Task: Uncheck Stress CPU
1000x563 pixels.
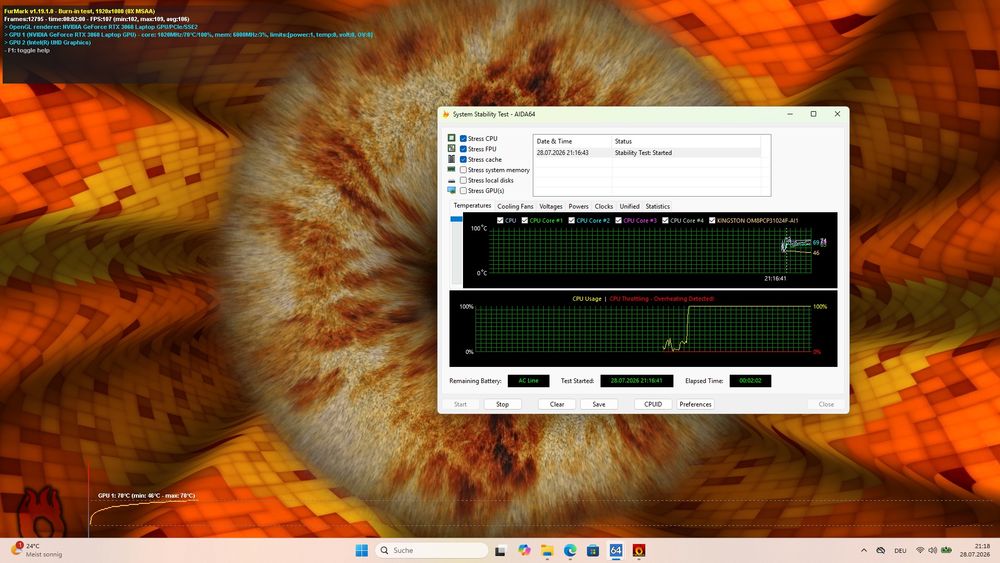Action: pyautogui.click(x=464, y=138)
